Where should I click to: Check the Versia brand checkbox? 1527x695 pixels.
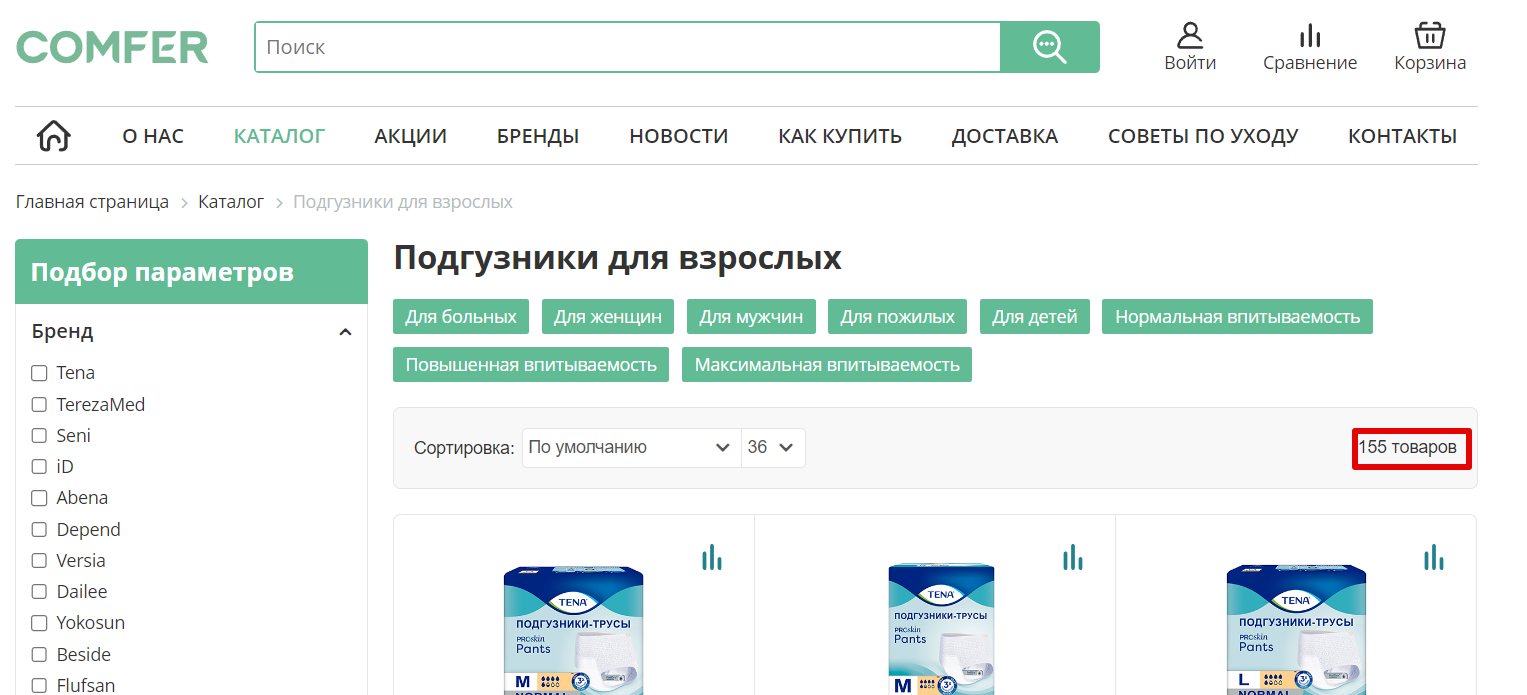39,561
